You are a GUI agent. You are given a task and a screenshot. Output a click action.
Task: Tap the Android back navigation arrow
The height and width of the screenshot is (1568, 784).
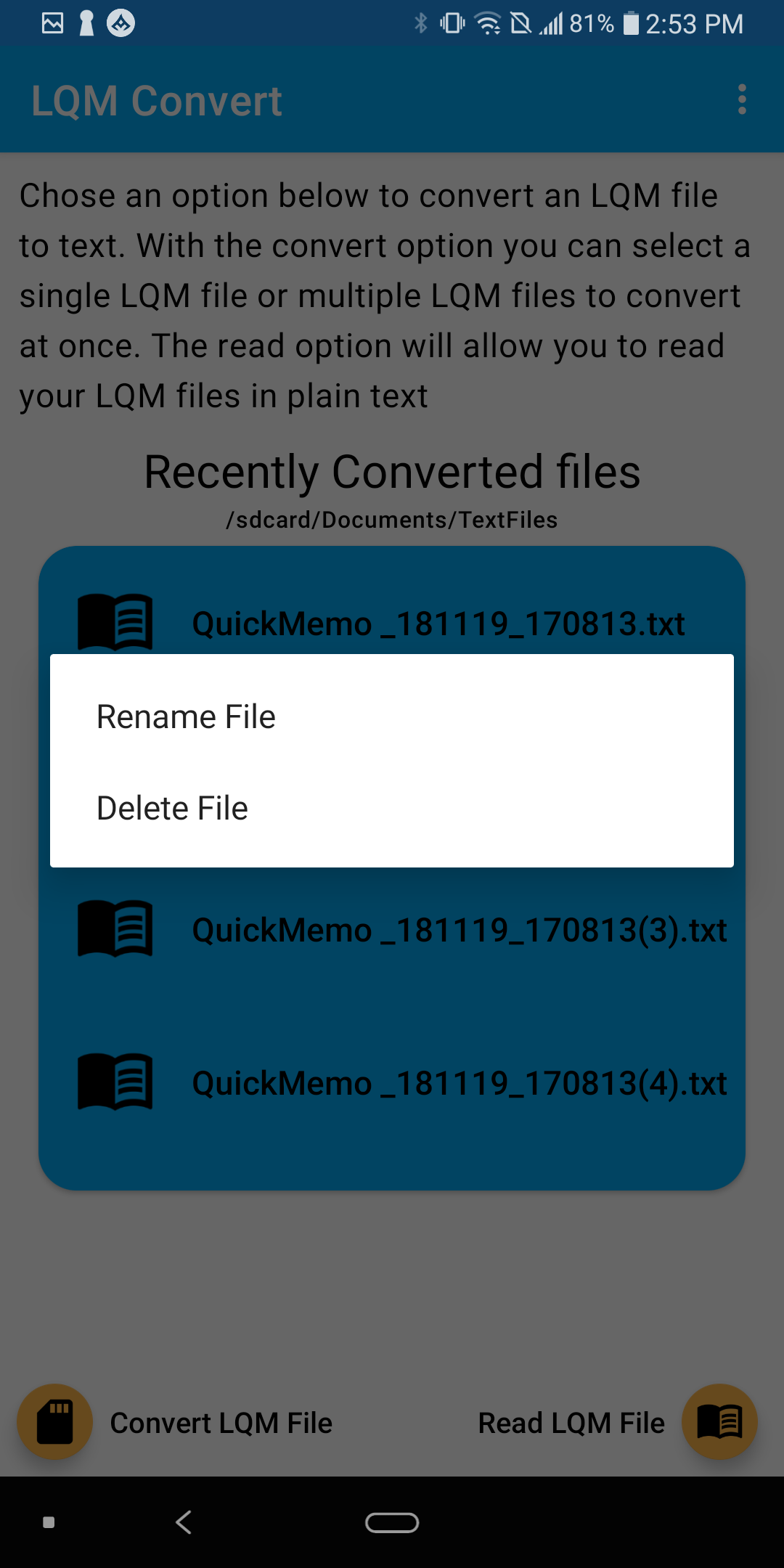pyautogui.click(x=184, y=1522)
